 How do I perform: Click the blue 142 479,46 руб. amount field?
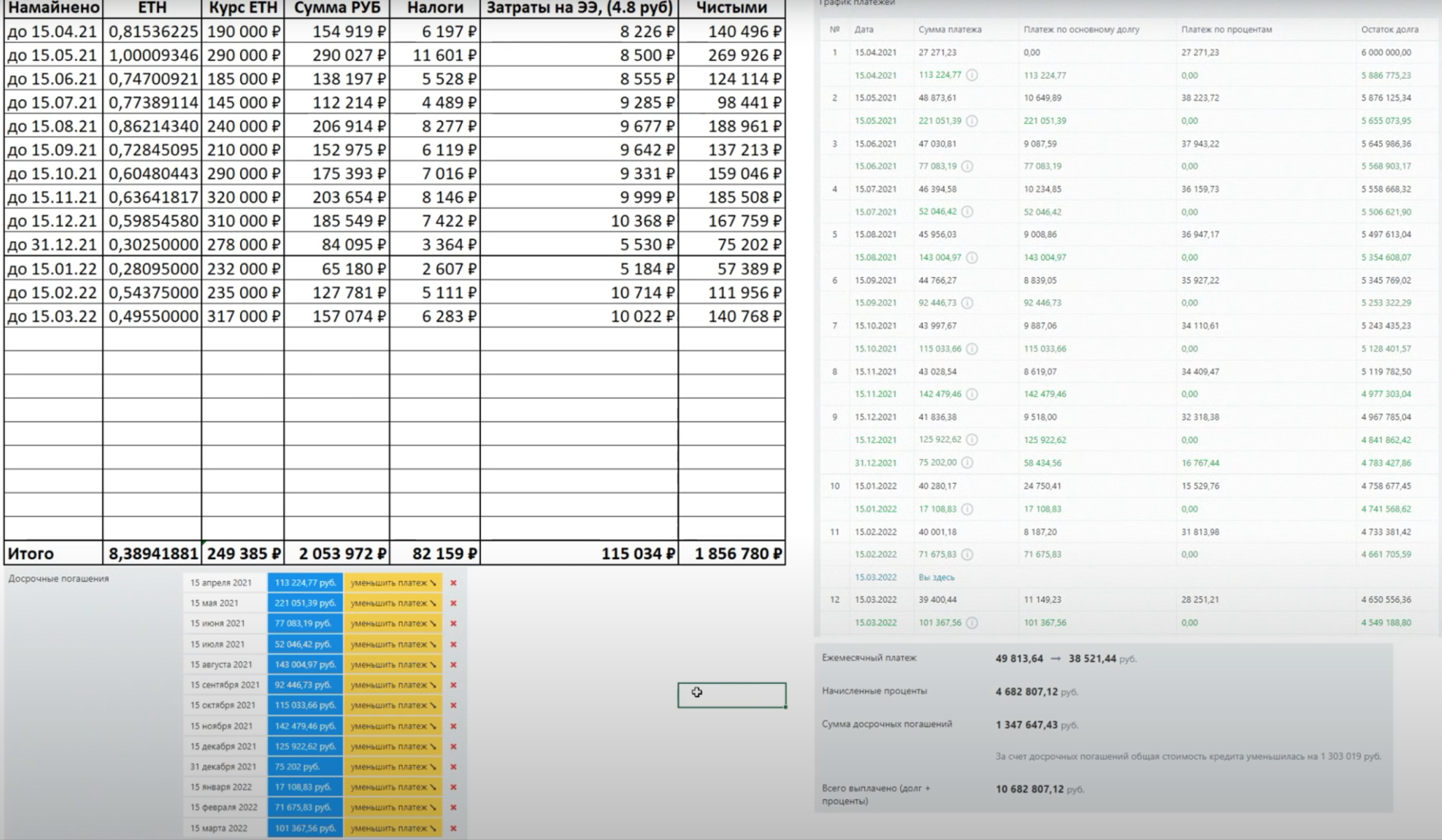305,726
